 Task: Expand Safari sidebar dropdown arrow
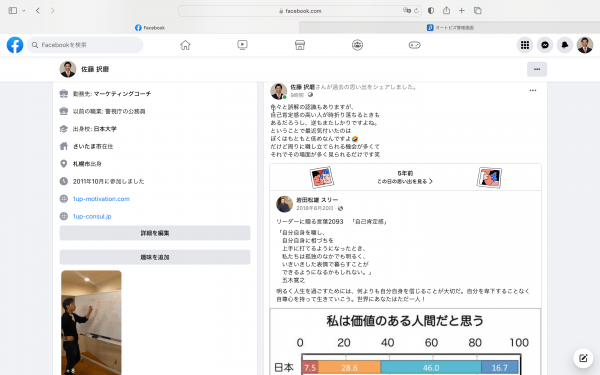[x=24, y=11]
